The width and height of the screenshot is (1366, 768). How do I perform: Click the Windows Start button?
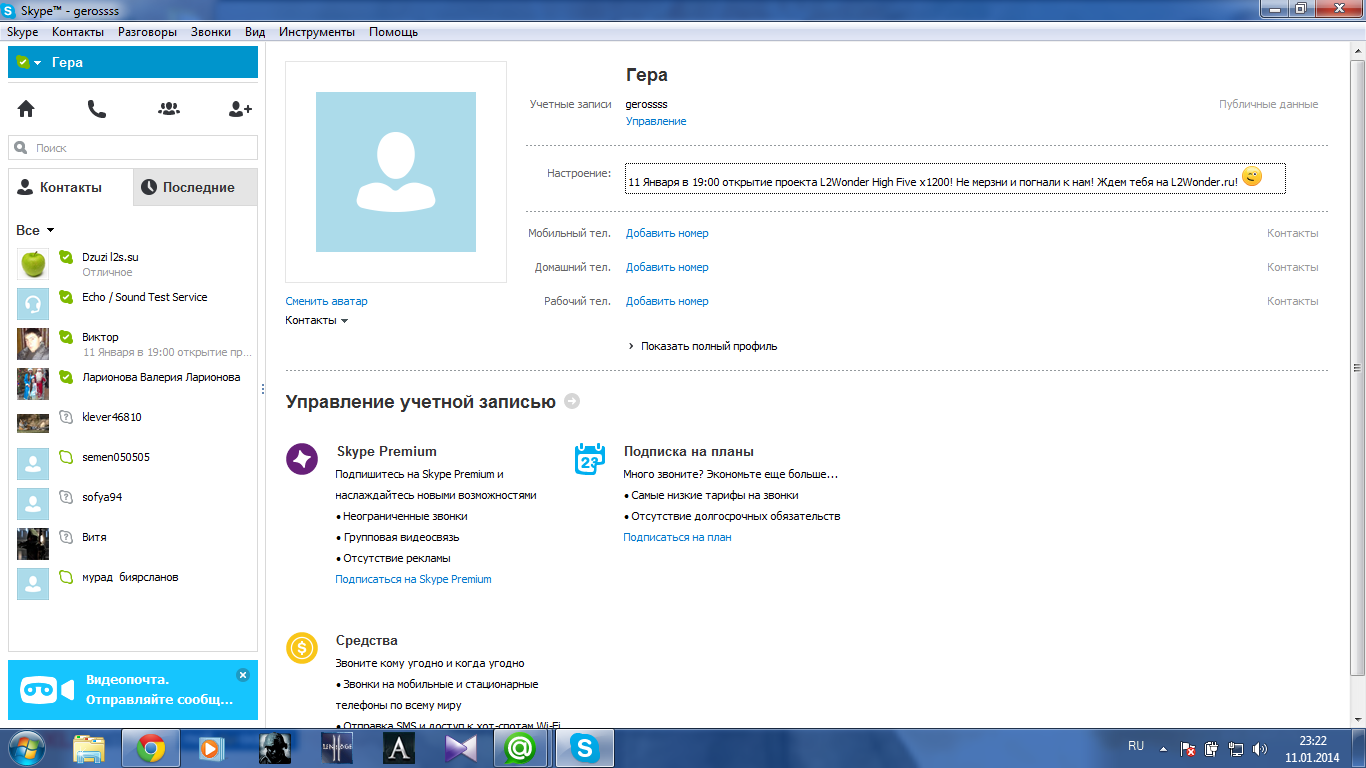(x=27, y=748)
